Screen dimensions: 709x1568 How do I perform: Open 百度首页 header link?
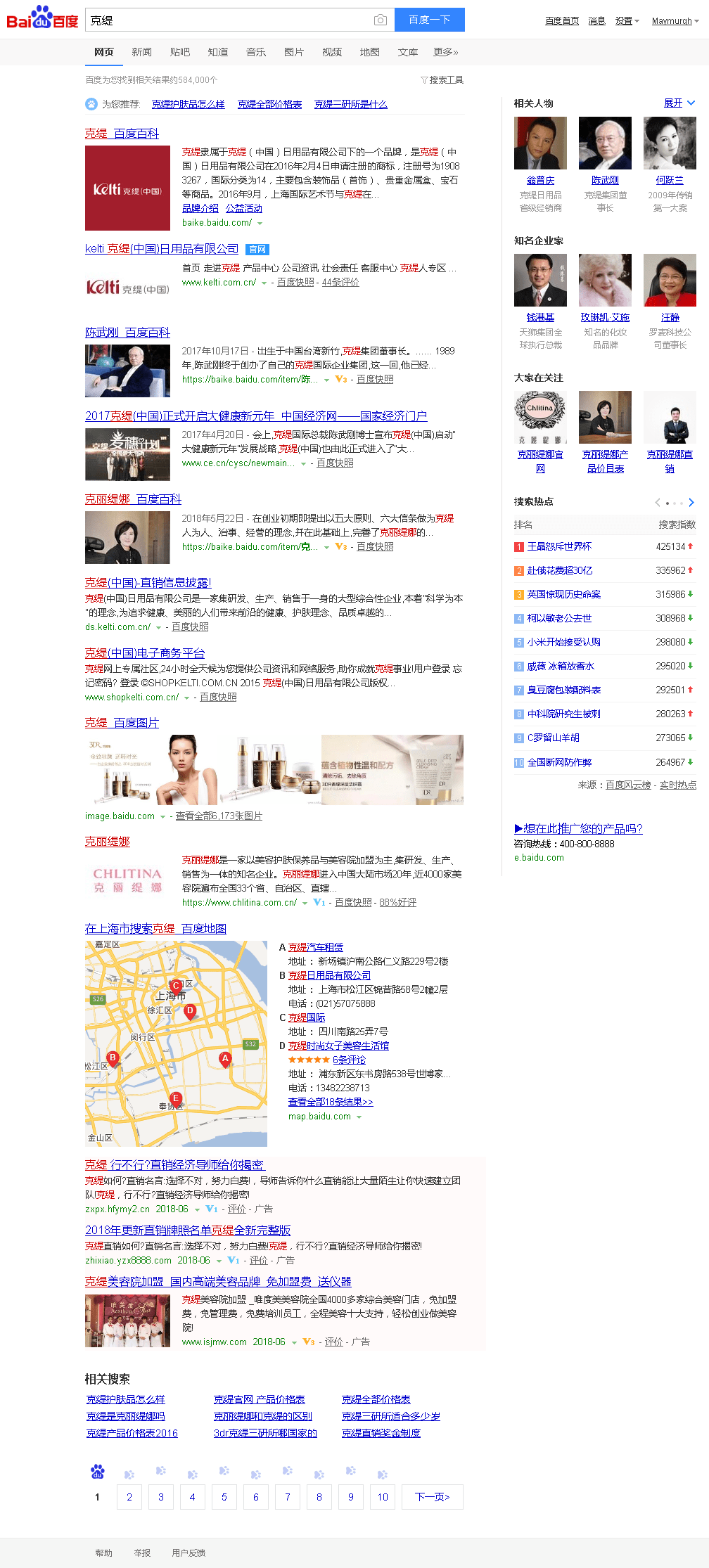562,21
